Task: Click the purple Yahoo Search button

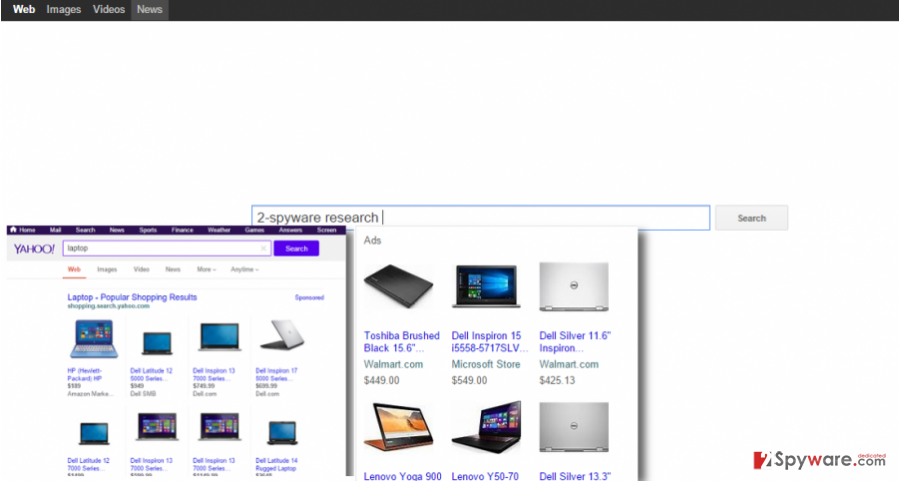Action: pos(296,249)
